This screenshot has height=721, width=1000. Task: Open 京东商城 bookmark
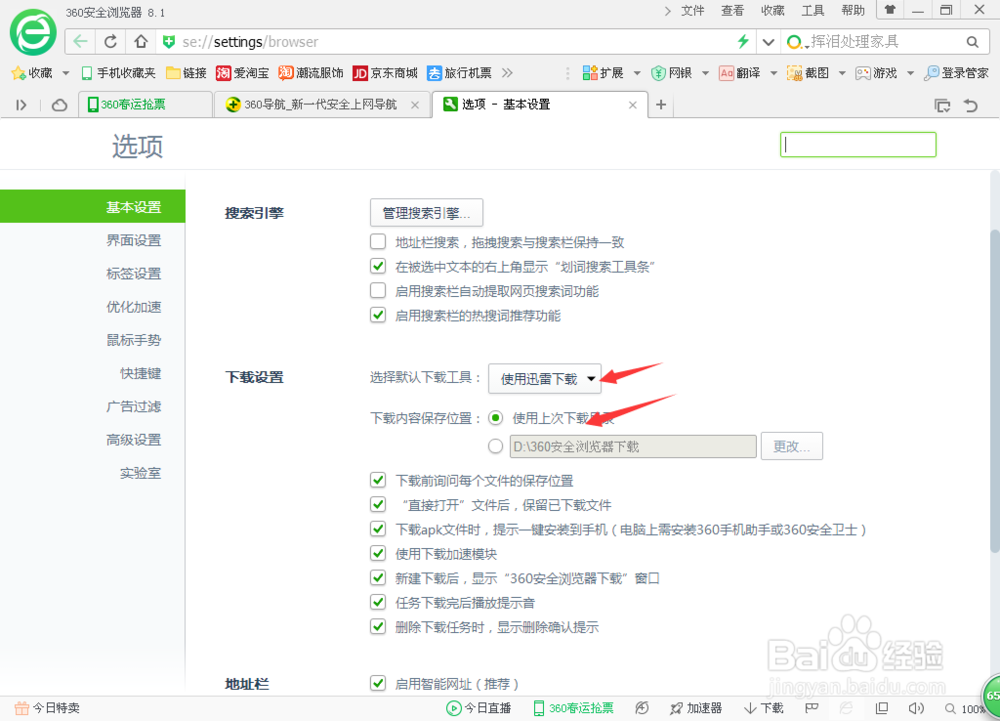tap(385, 73)
